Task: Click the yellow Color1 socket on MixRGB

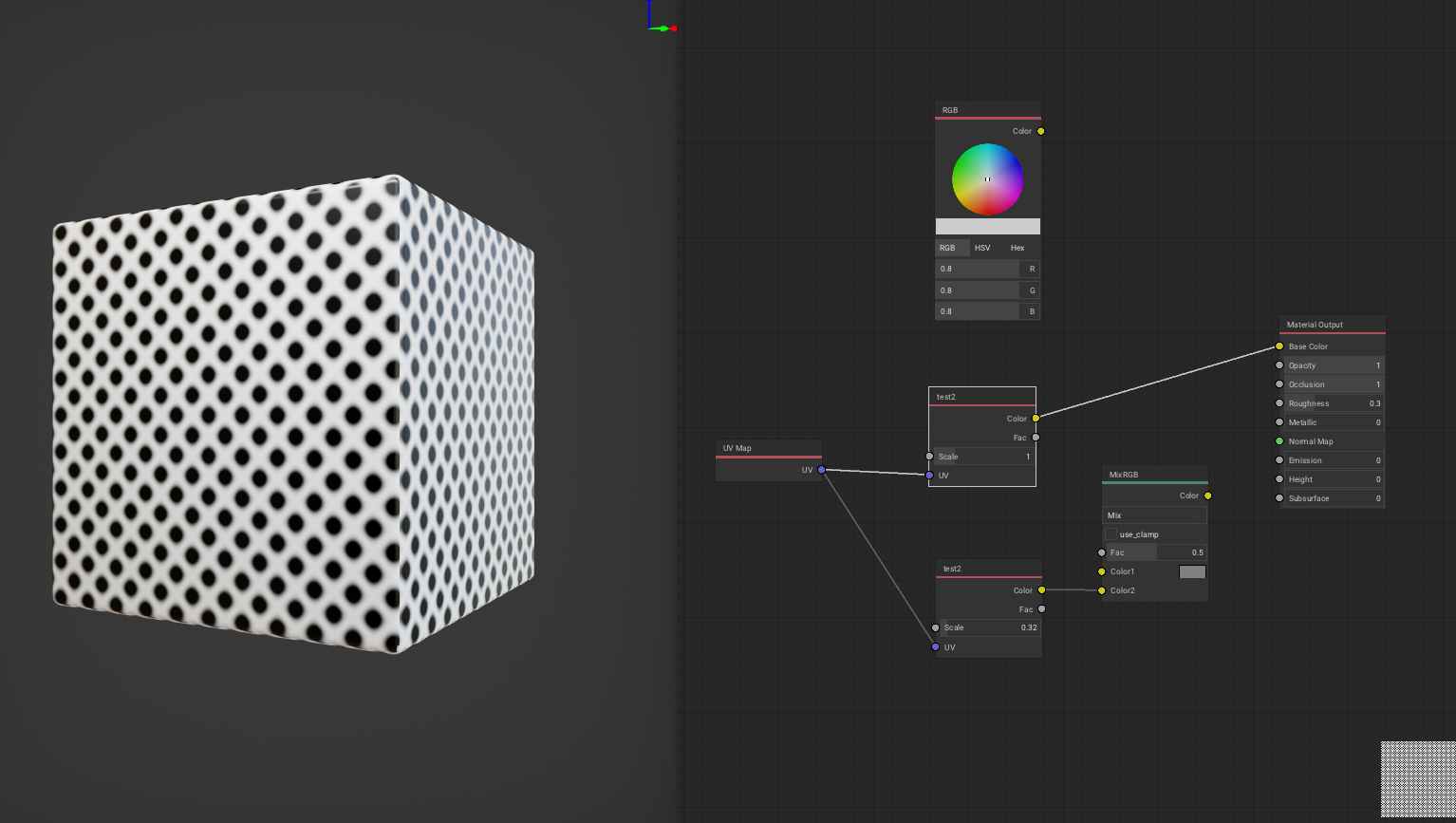Action: click(1101, 571)
